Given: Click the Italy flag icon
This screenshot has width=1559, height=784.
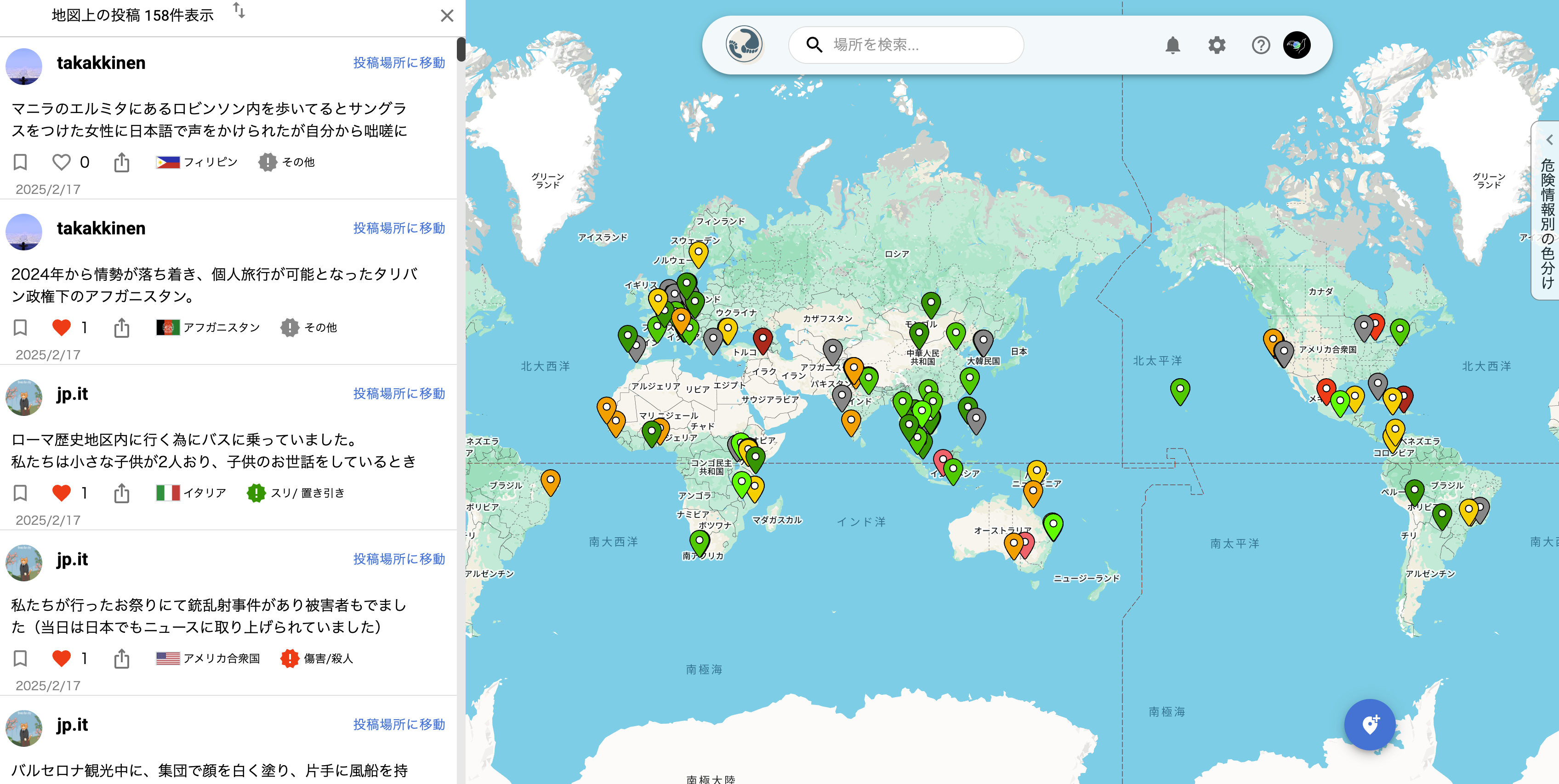Looking at the screenshot, I should [x=168, y=493].
